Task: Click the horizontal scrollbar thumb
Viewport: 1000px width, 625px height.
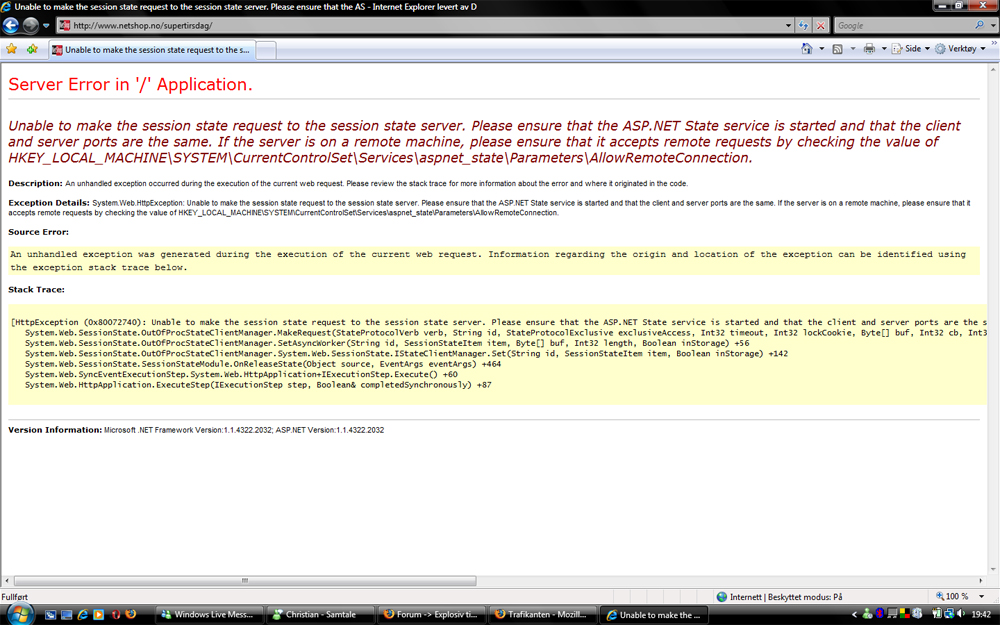Action: coord(245,581)
